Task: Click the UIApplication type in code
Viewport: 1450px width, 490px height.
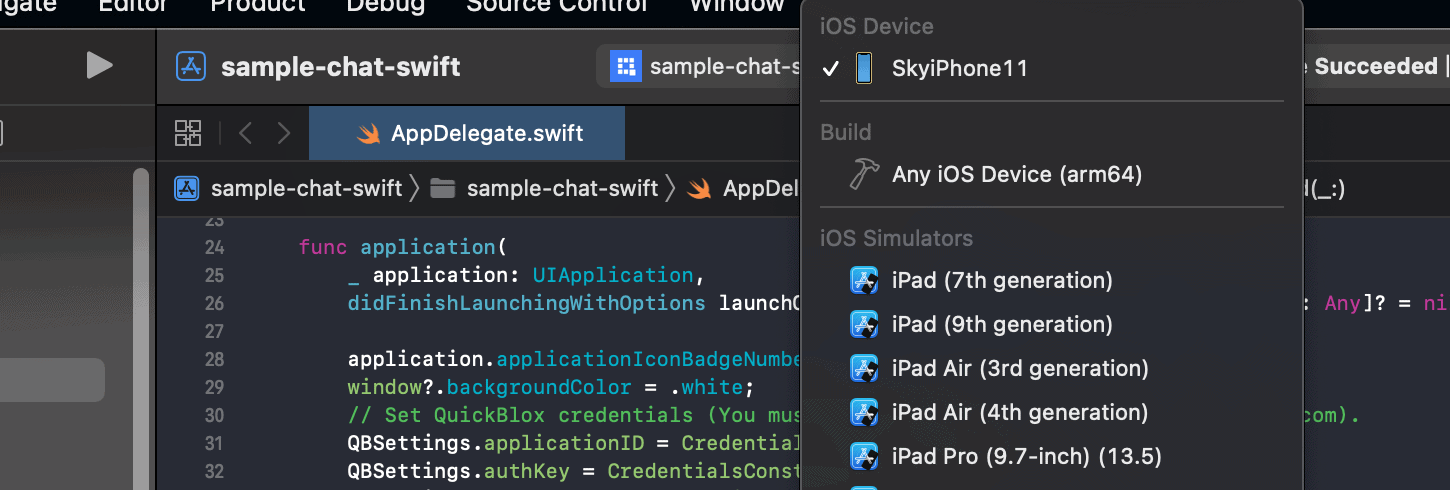Action: [x=613, y=275]
